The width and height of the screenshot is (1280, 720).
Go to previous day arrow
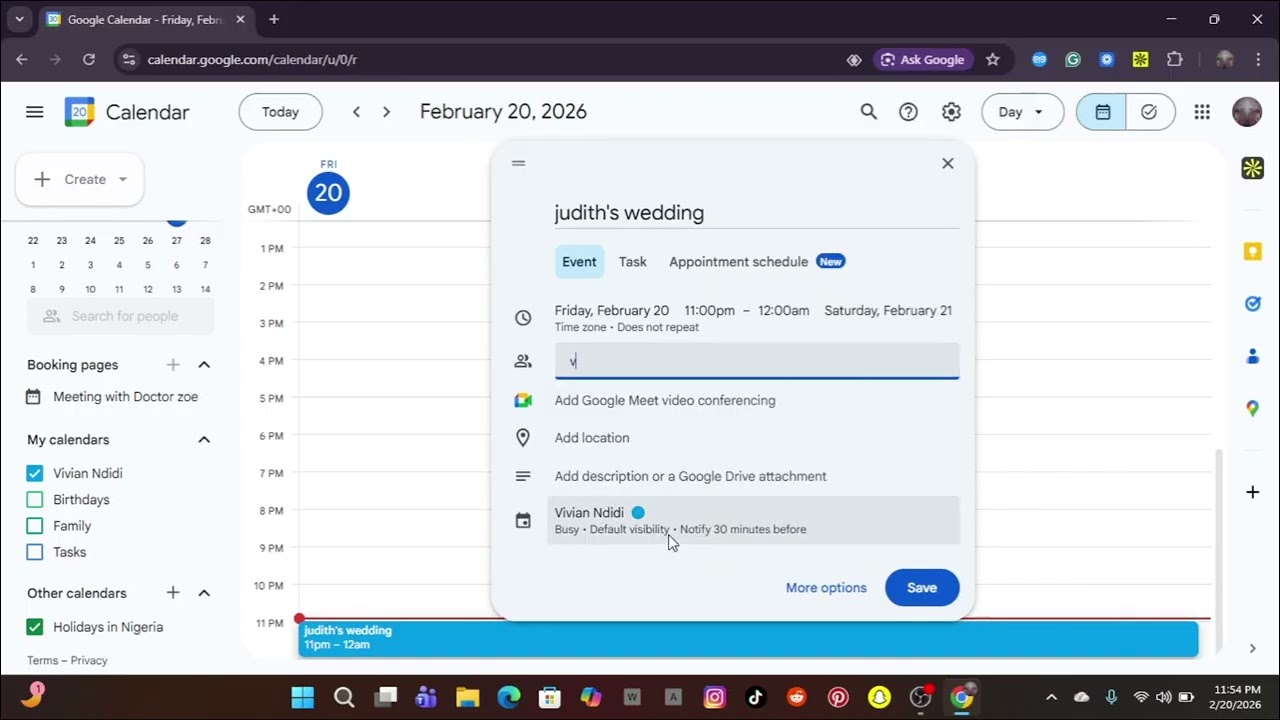point(356,112)
